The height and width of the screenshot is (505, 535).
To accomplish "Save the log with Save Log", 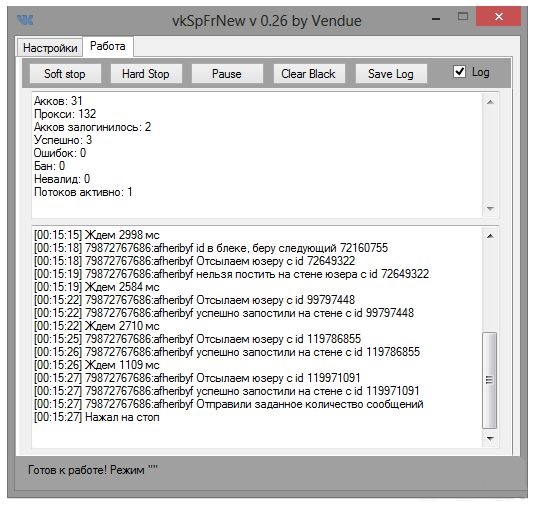I will [x=391, y=74].
